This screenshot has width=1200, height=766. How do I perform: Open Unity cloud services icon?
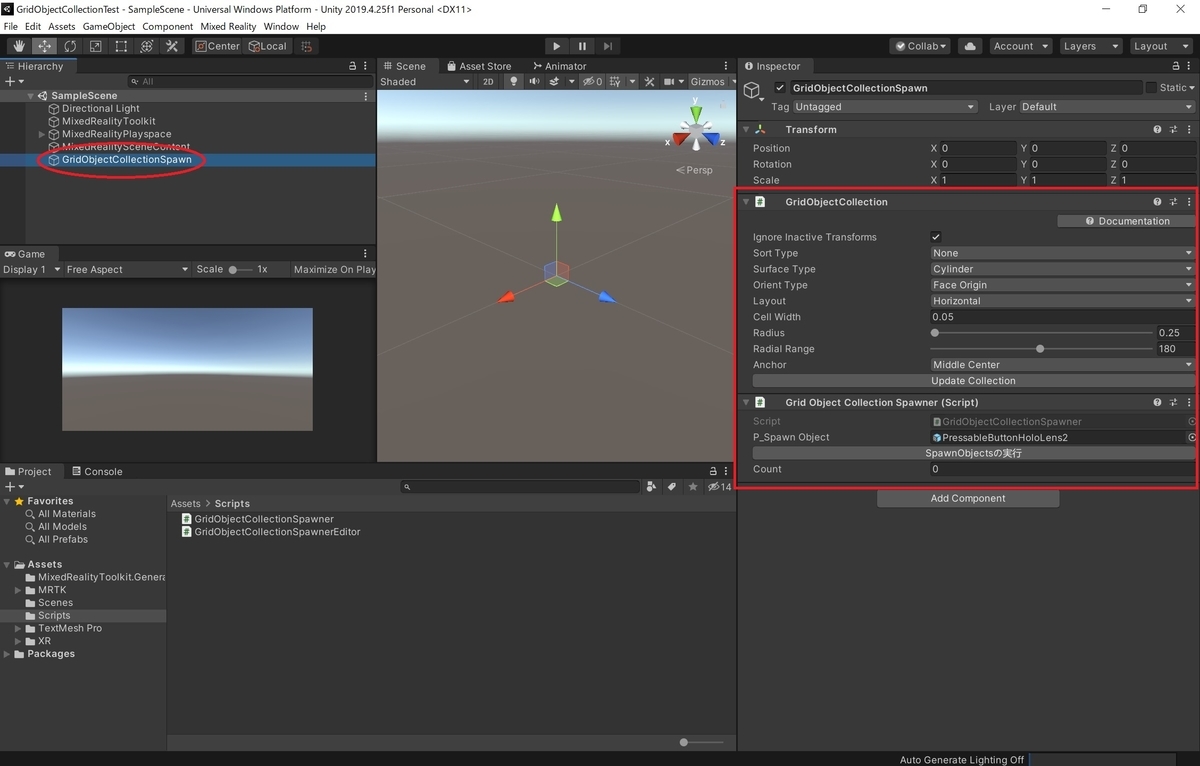(x=969, y=46)
